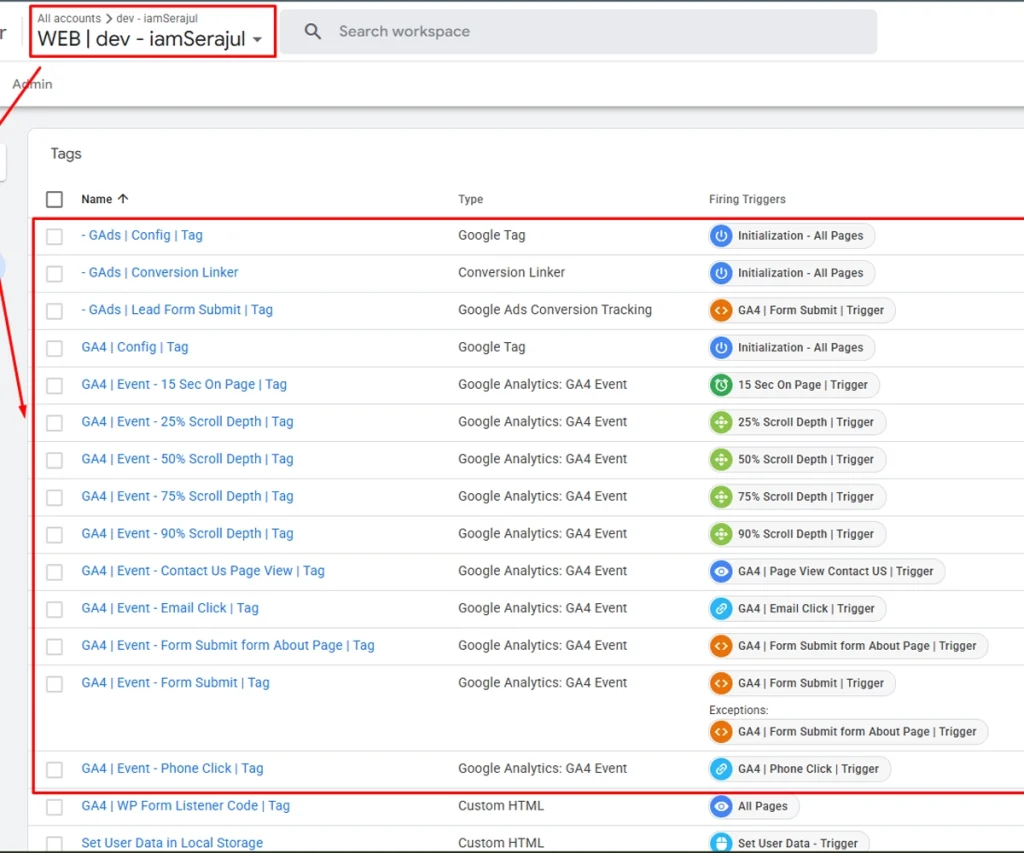Viewport: 1024px width, 853px height.
Task: Select the Set User Data trigger icon
Action: tap(721, 843)
